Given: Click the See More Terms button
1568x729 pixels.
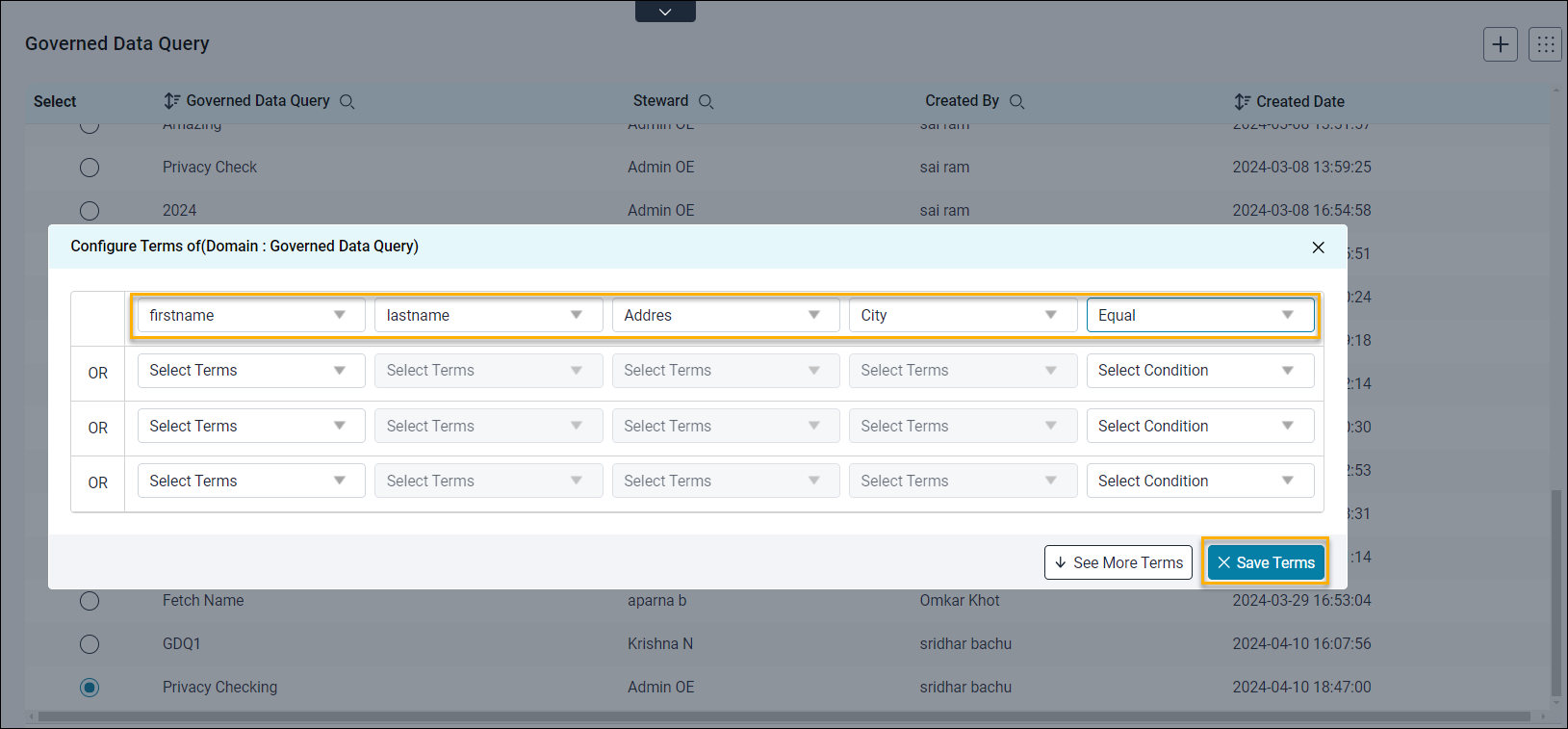Looking at the screenshot, I should [x=1118, y=562].
